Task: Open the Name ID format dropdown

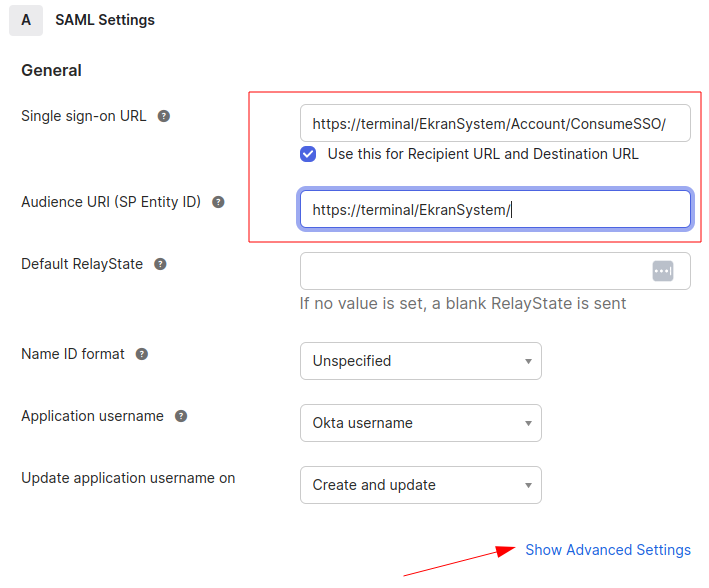Action: tap(420, 361)
